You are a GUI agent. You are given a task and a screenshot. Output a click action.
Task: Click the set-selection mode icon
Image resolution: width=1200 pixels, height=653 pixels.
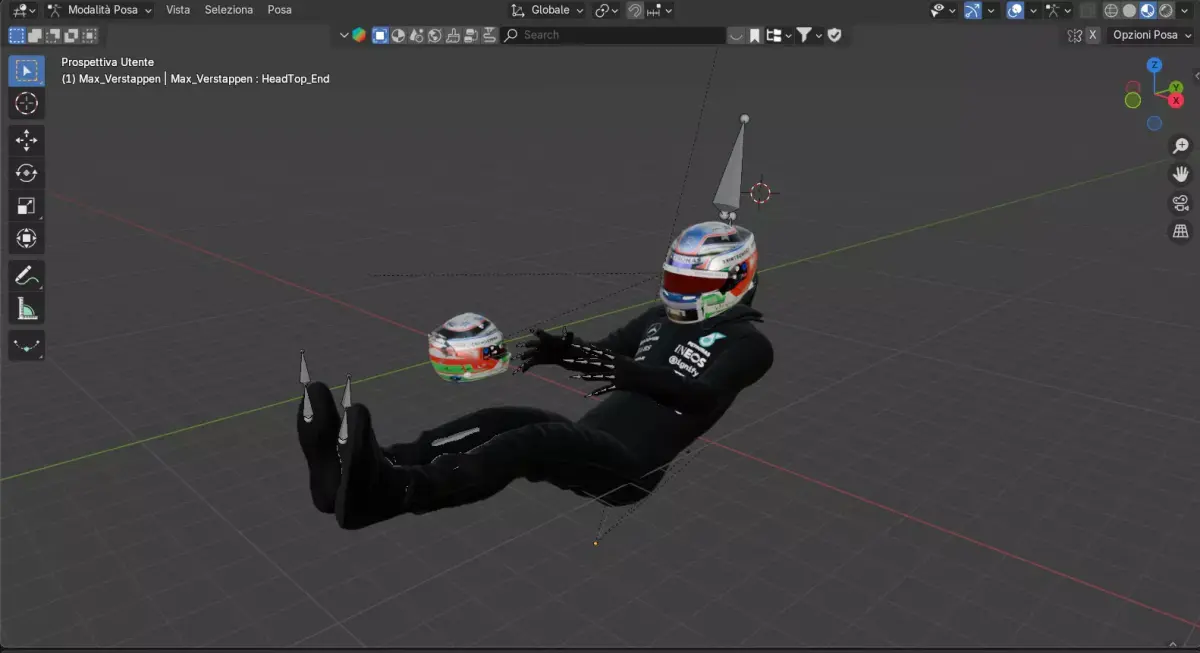coord(17,35)
